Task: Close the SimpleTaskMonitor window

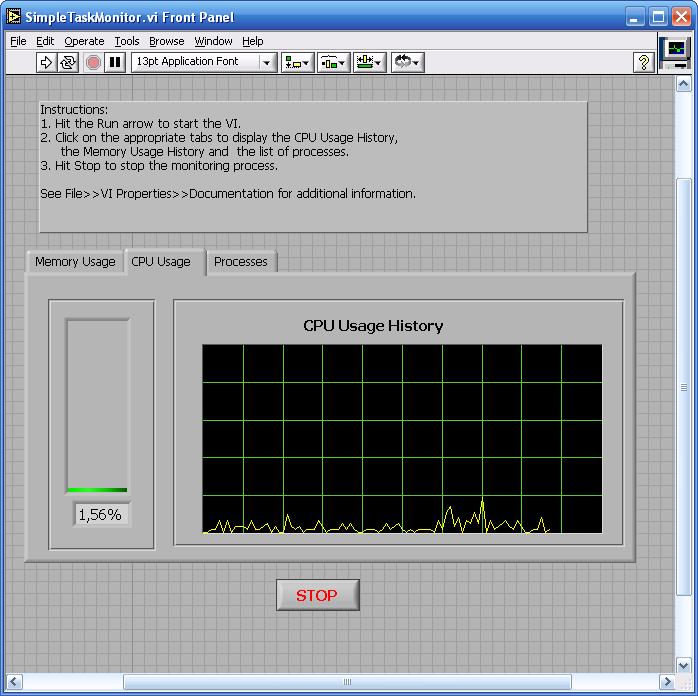Action: point(681,17)
